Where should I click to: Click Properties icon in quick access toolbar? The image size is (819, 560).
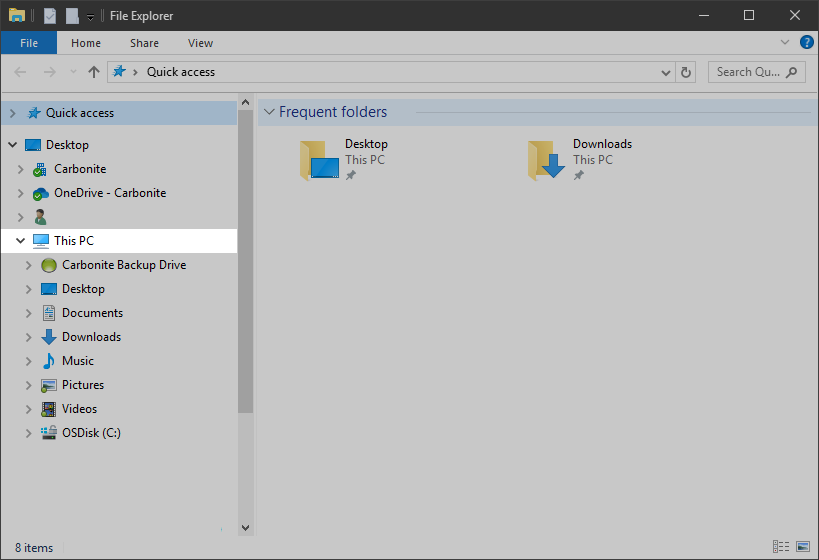[x=50, y=16]
